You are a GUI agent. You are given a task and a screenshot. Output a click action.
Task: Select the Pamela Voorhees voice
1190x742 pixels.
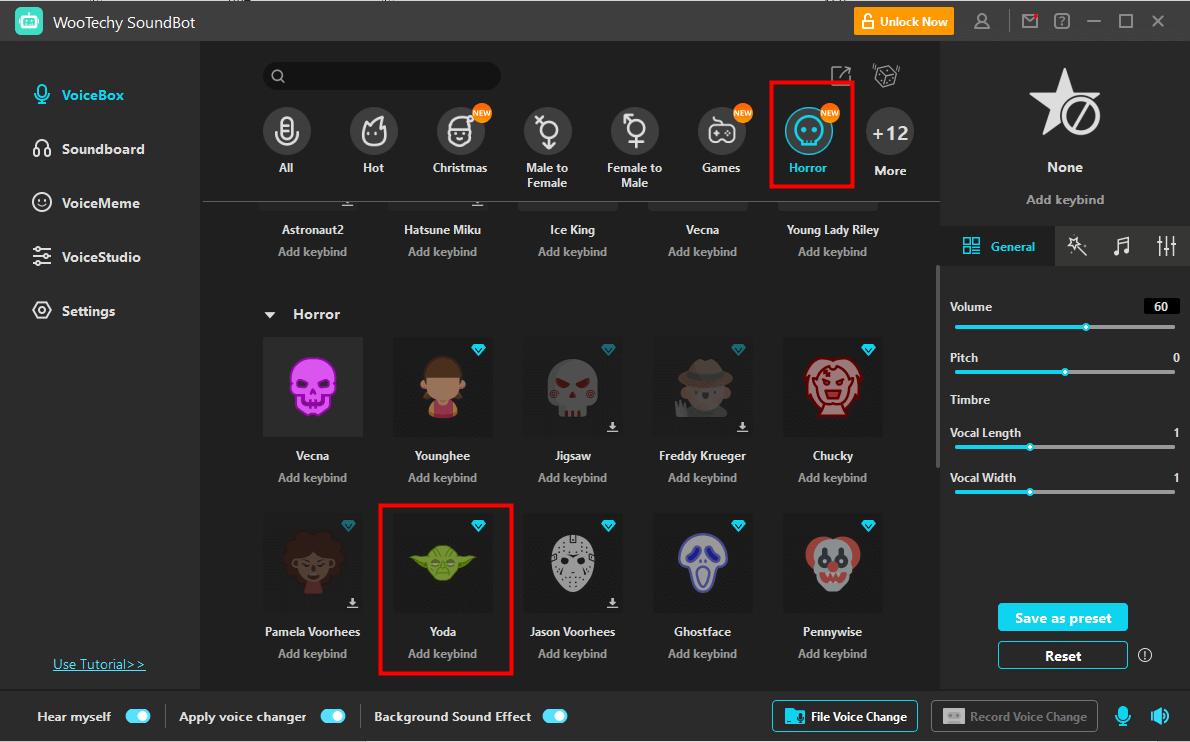click(313, 563)
